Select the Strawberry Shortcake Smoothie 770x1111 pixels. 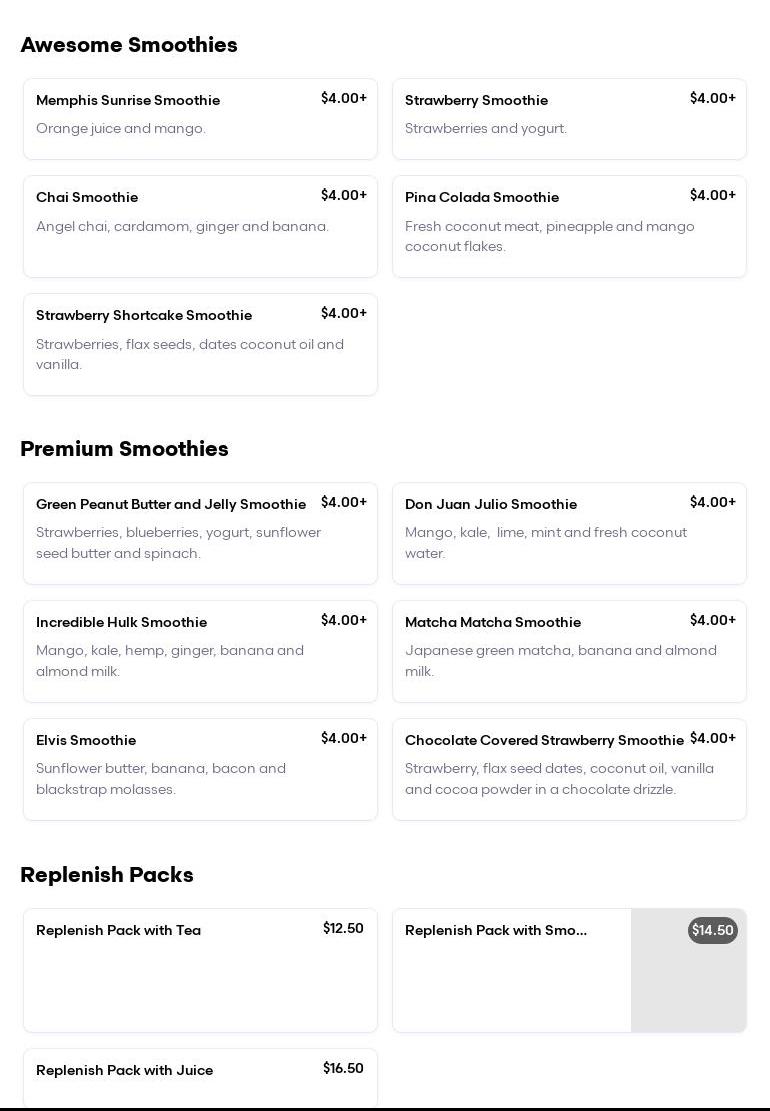pyautogui.click(x=200, y=344)
